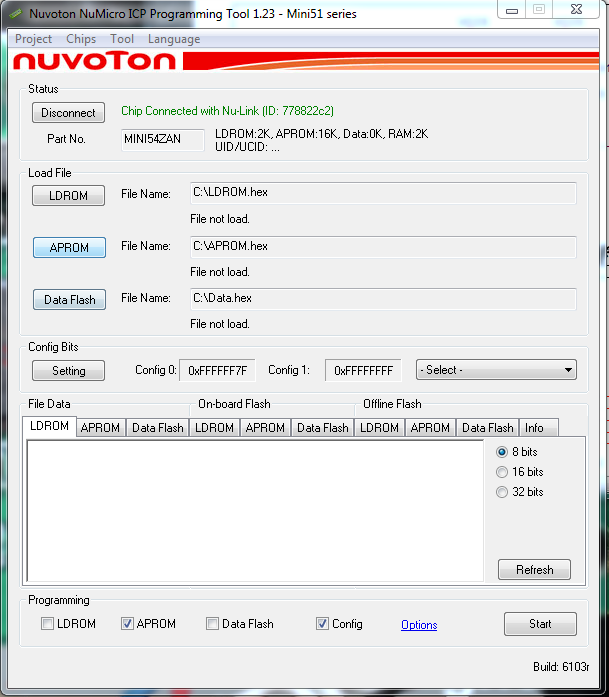Switch to File Data APROM tab
This screenshot has width=609, height=697.
101,428
